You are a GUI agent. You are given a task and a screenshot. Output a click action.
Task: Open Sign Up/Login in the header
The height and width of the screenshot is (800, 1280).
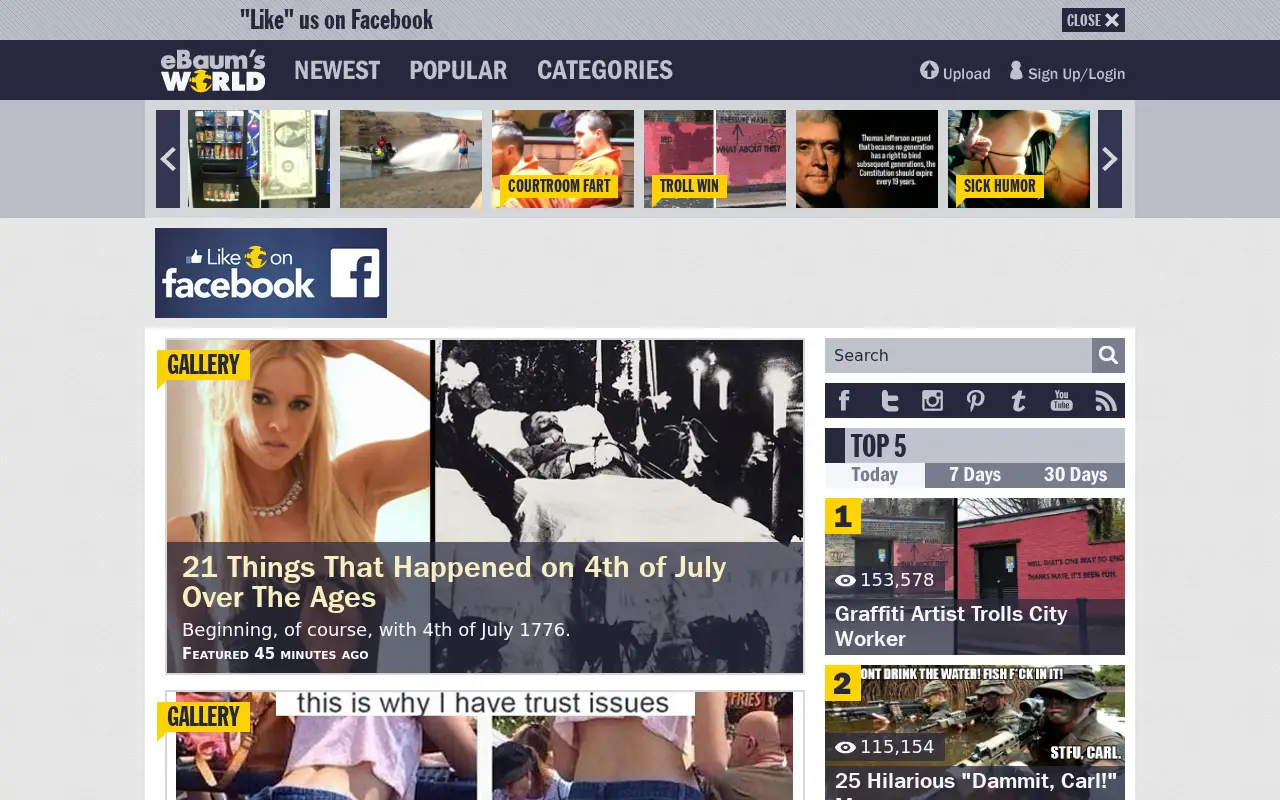click(1067, 72)
